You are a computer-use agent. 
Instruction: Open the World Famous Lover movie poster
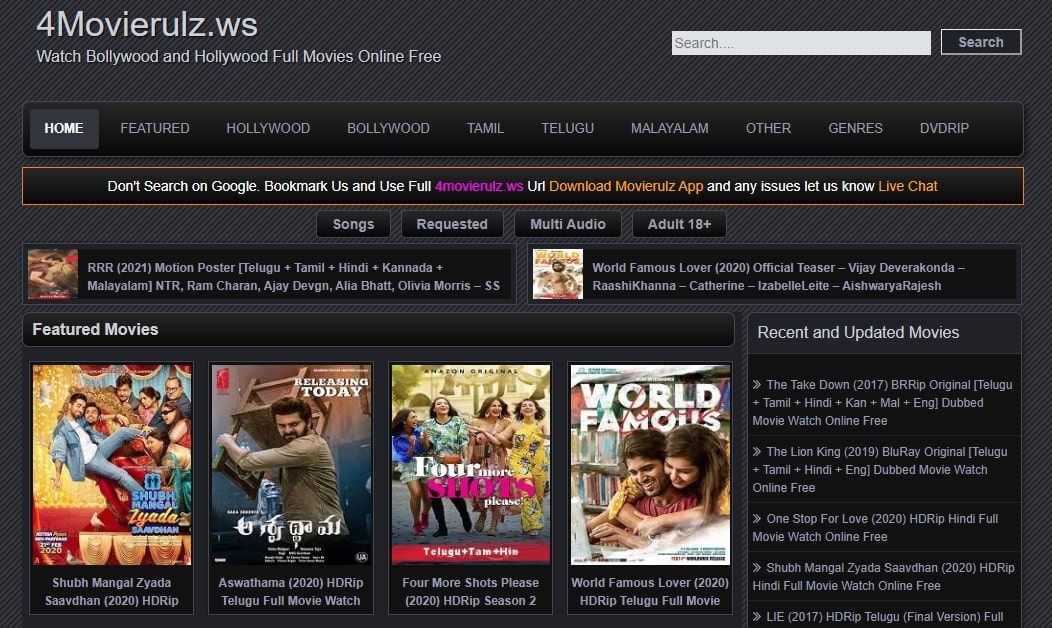[x=650, y=464]
